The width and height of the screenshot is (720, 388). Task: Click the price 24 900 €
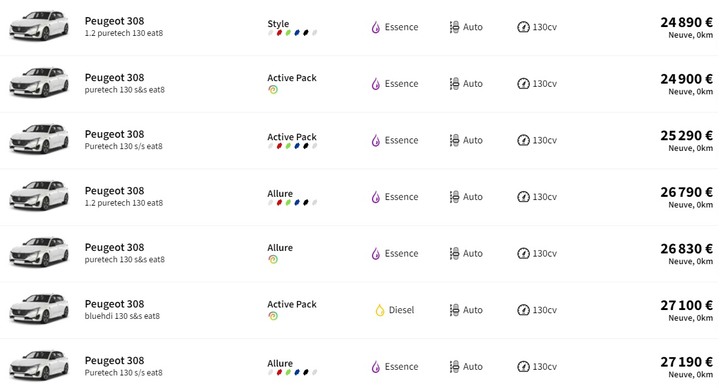pos(686,79)
